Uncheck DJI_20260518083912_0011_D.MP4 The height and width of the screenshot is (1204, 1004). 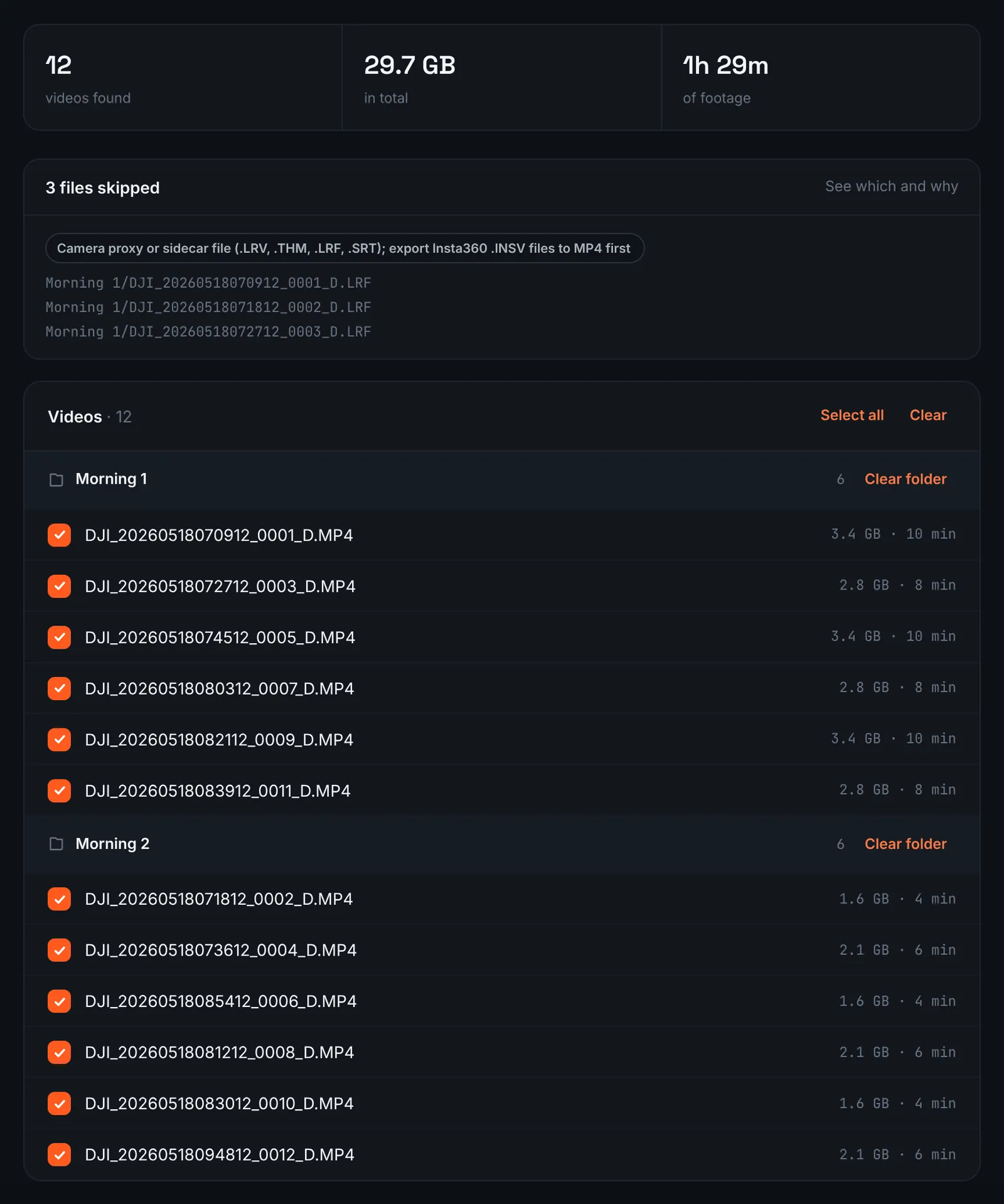point(59,791)
